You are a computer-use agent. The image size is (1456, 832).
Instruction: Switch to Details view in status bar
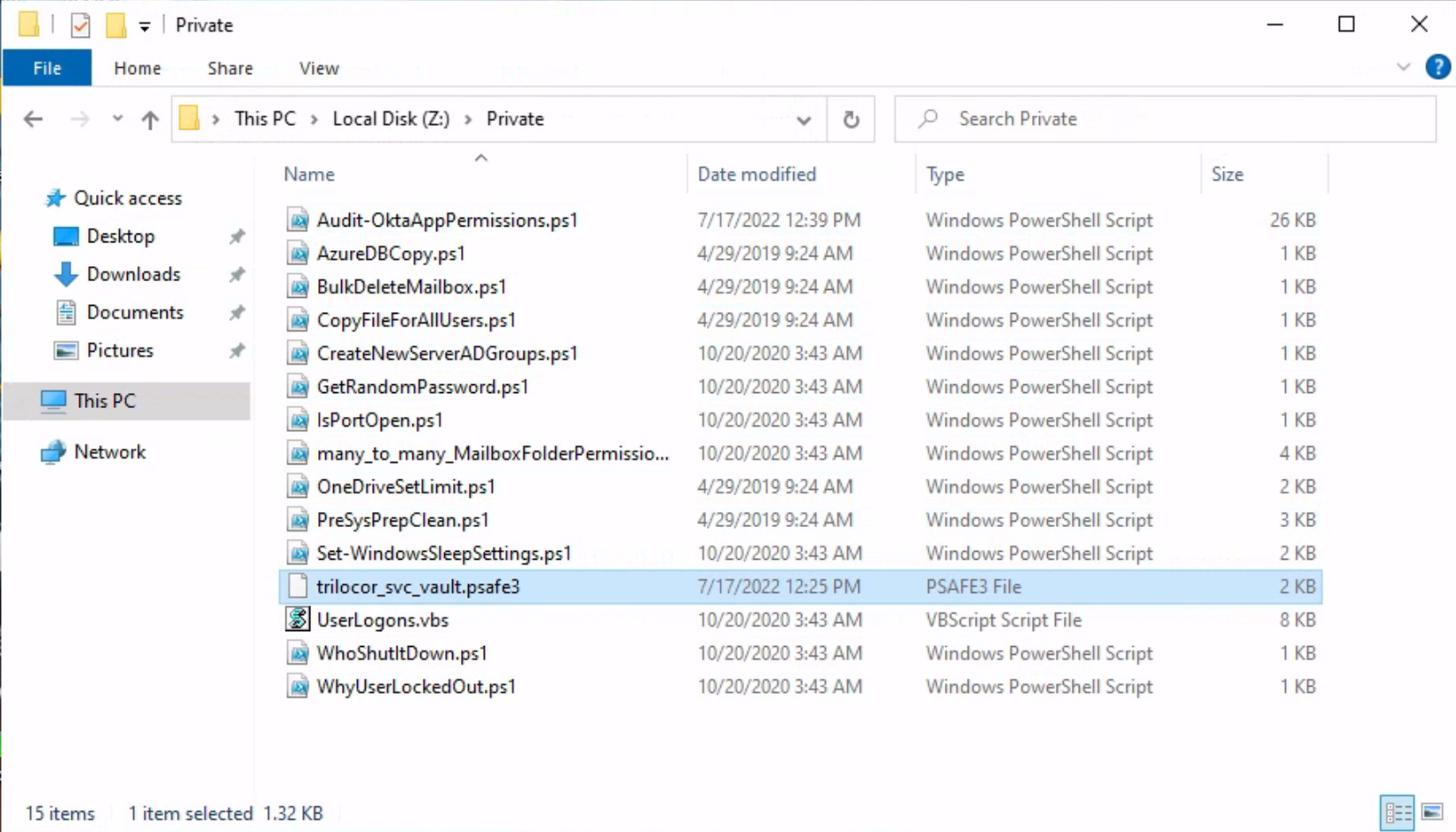(x=1398, y=813)
